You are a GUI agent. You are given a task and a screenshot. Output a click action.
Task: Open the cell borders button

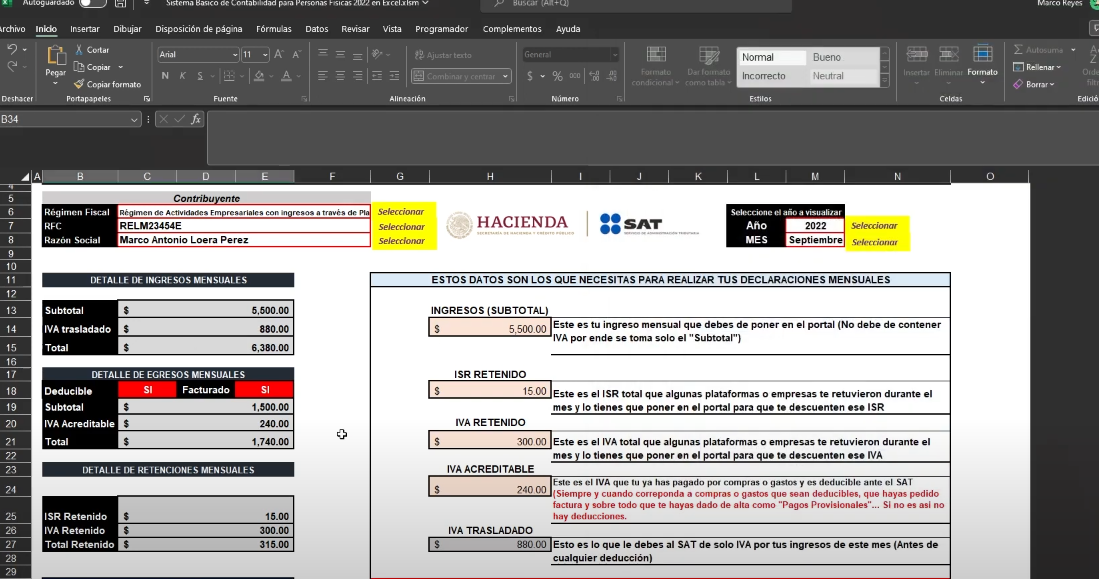[x=228, y=76]
